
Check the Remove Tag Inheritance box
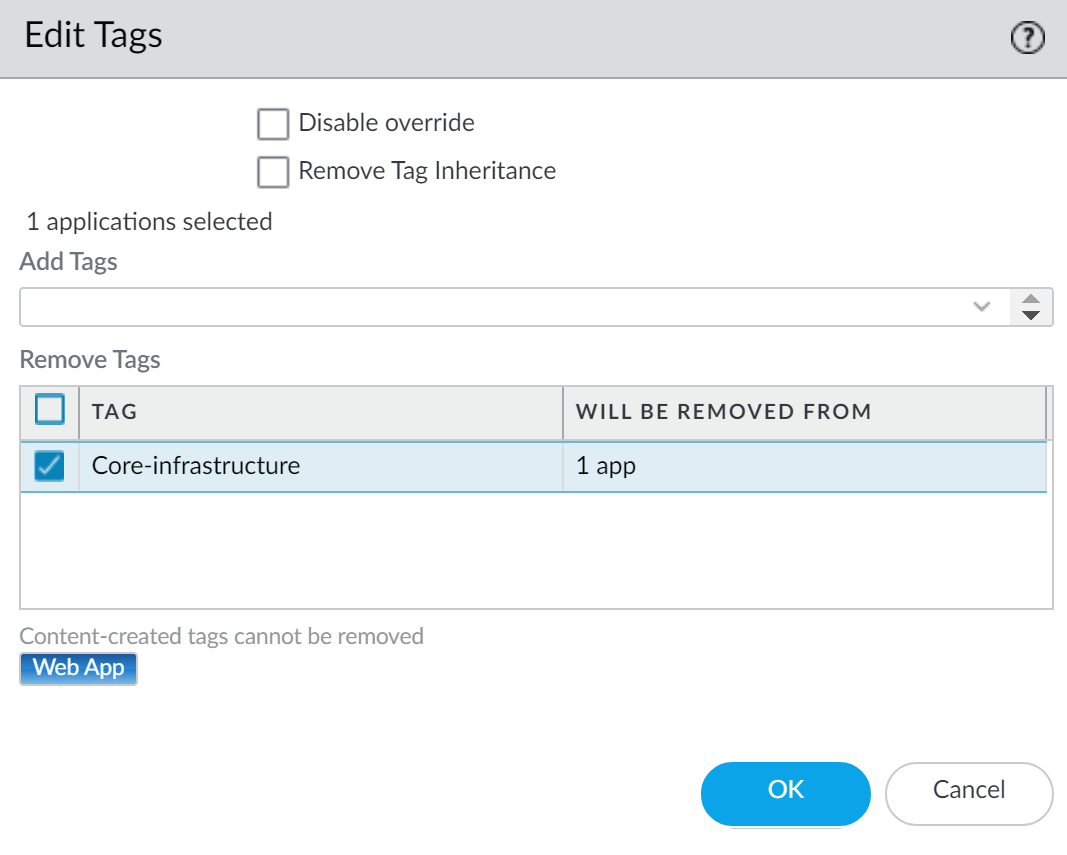point(273,172)
